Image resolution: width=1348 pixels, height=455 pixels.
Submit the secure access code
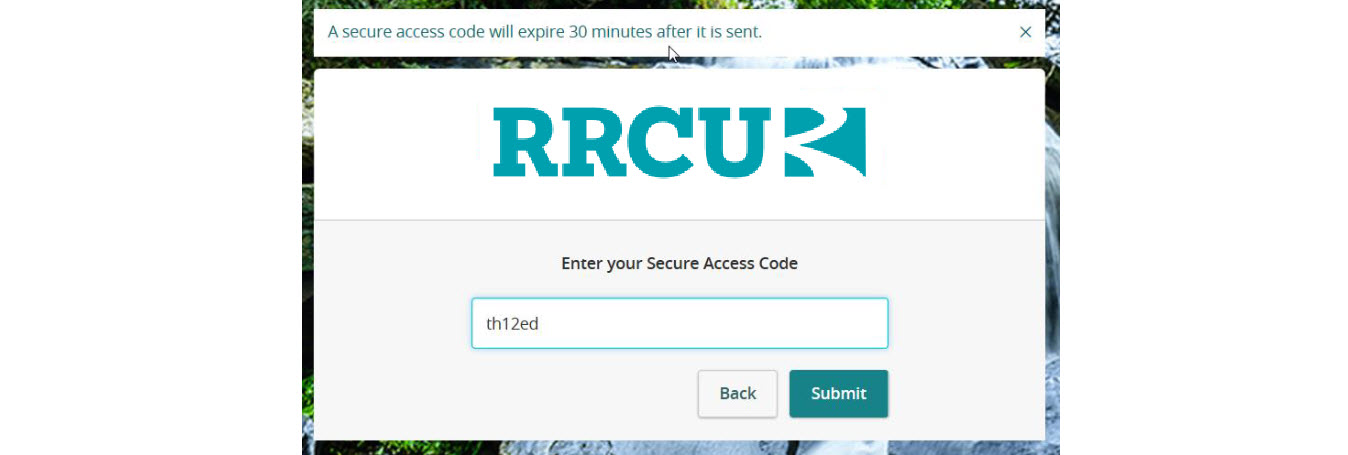(838, 393)
